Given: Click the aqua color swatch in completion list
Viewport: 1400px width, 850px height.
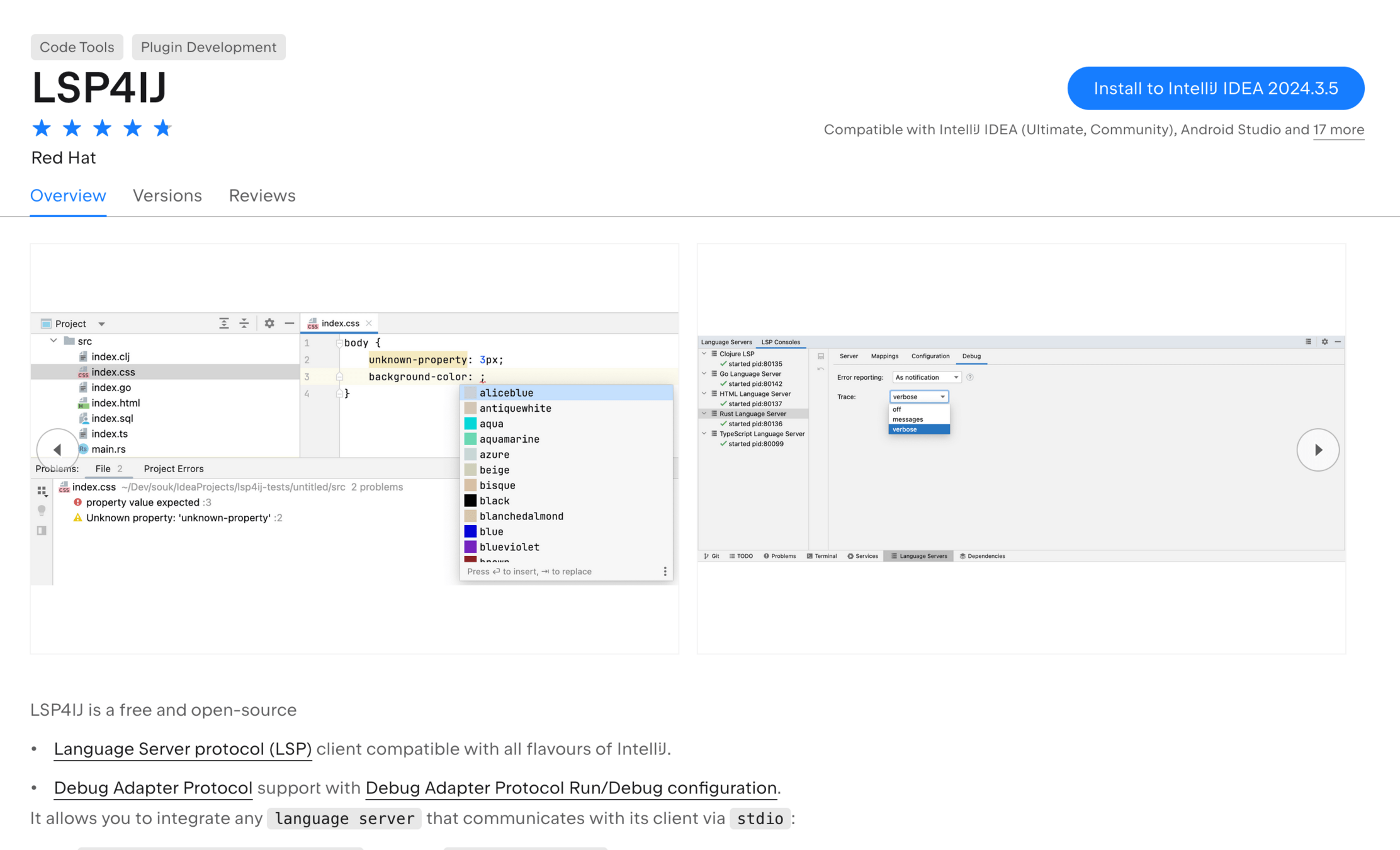Looking at the screenshot, I should coord(470,424).
